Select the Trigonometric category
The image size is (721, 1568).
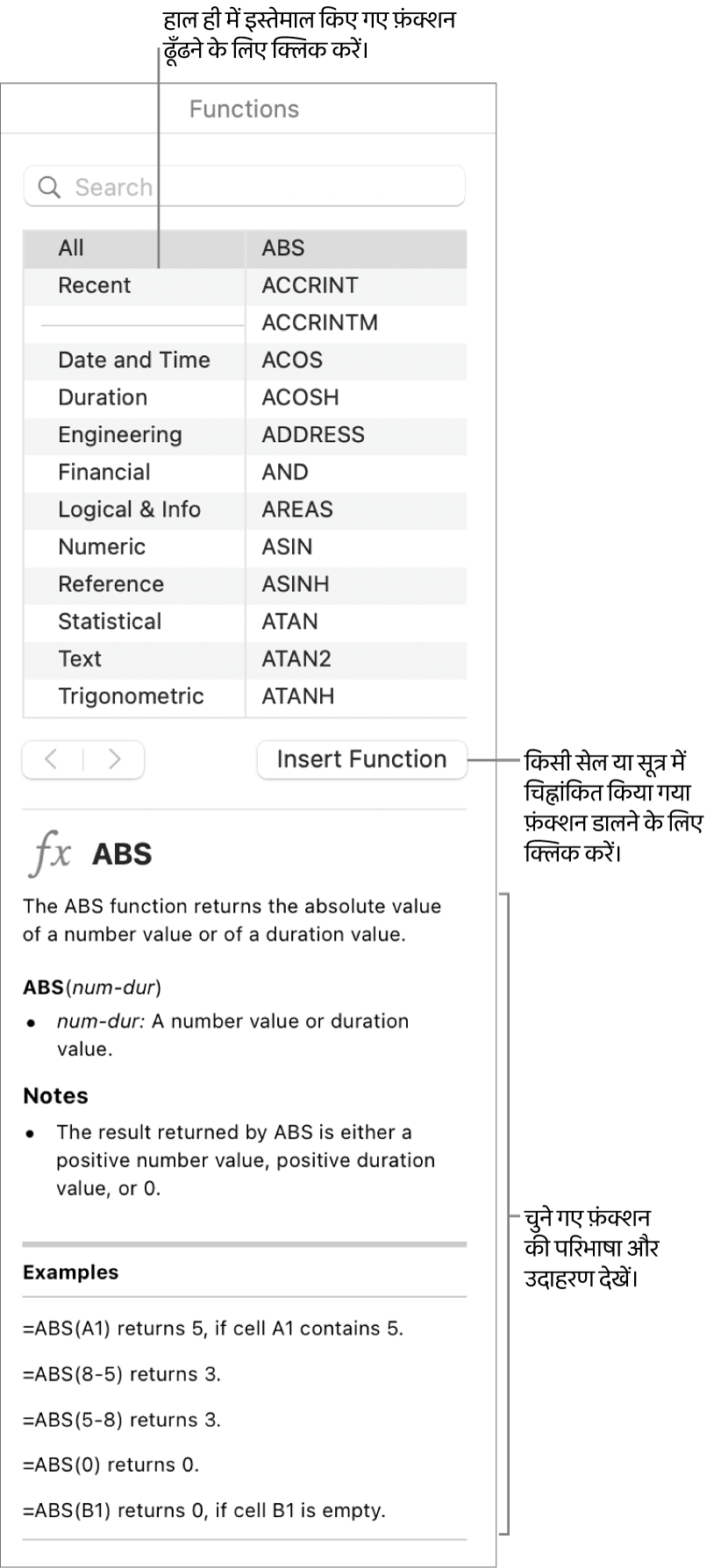[131, 696]
